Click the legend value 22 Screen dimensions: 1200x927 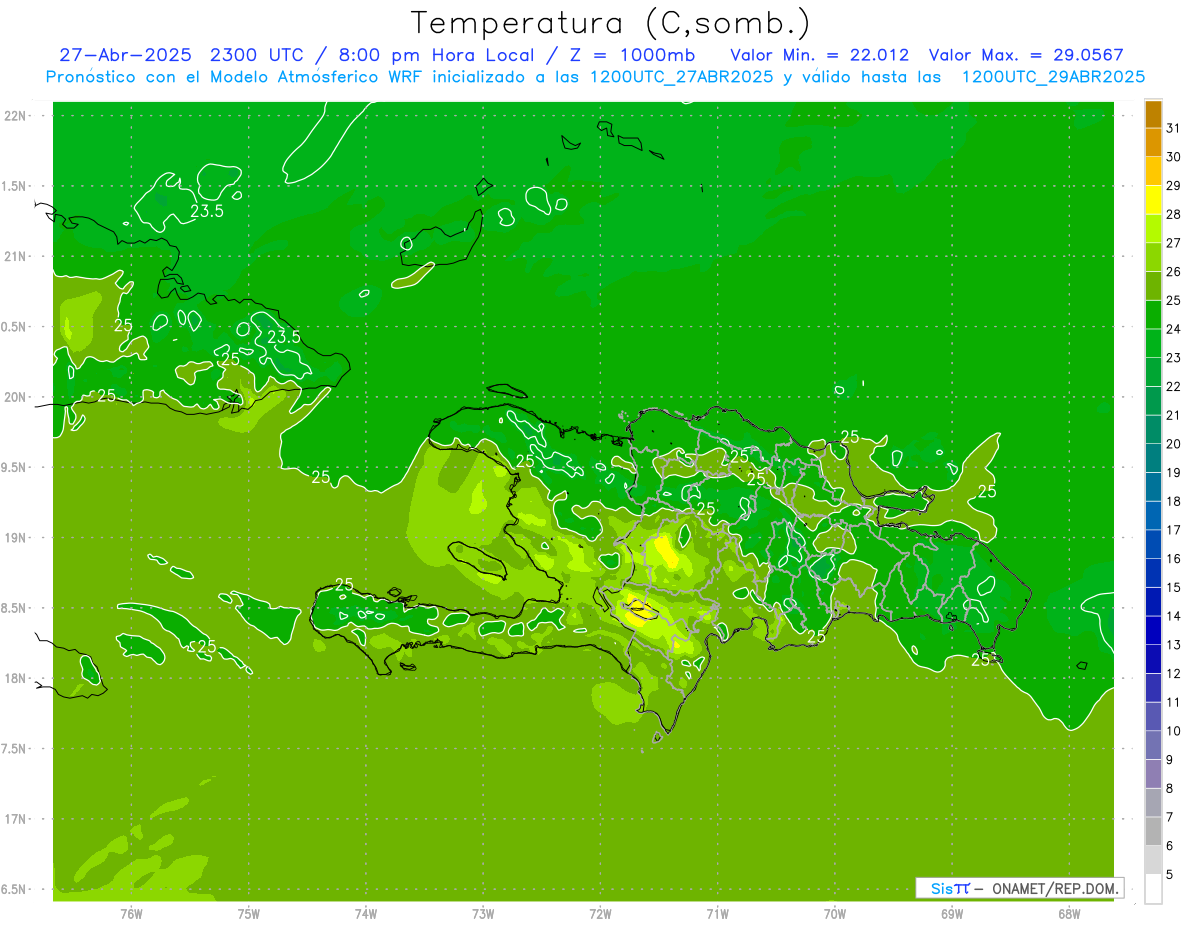click(x=1174, y=386)
